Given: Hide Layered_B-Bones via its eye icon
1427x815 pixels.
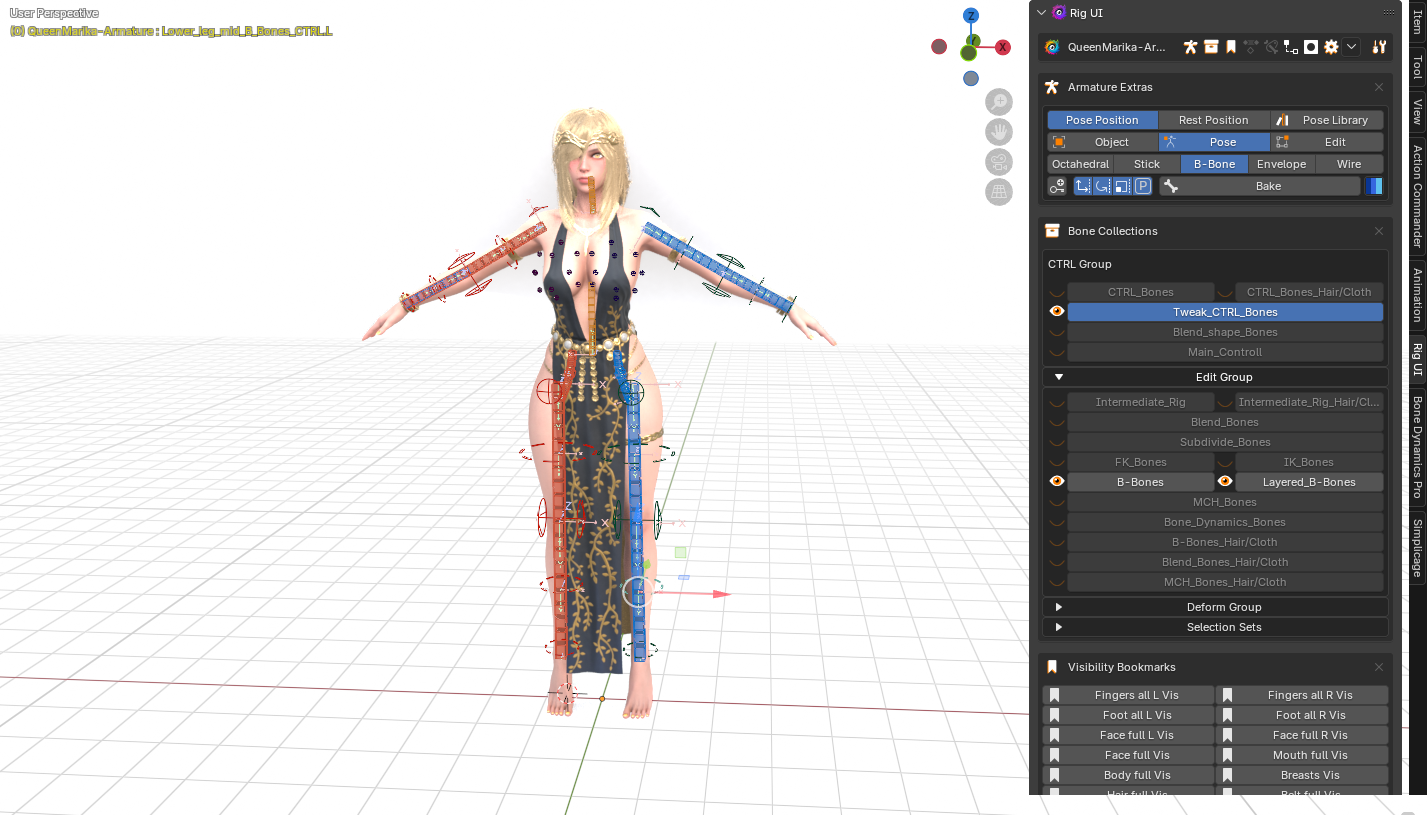Looking at the screenshot, I should tap(1225, 482).
